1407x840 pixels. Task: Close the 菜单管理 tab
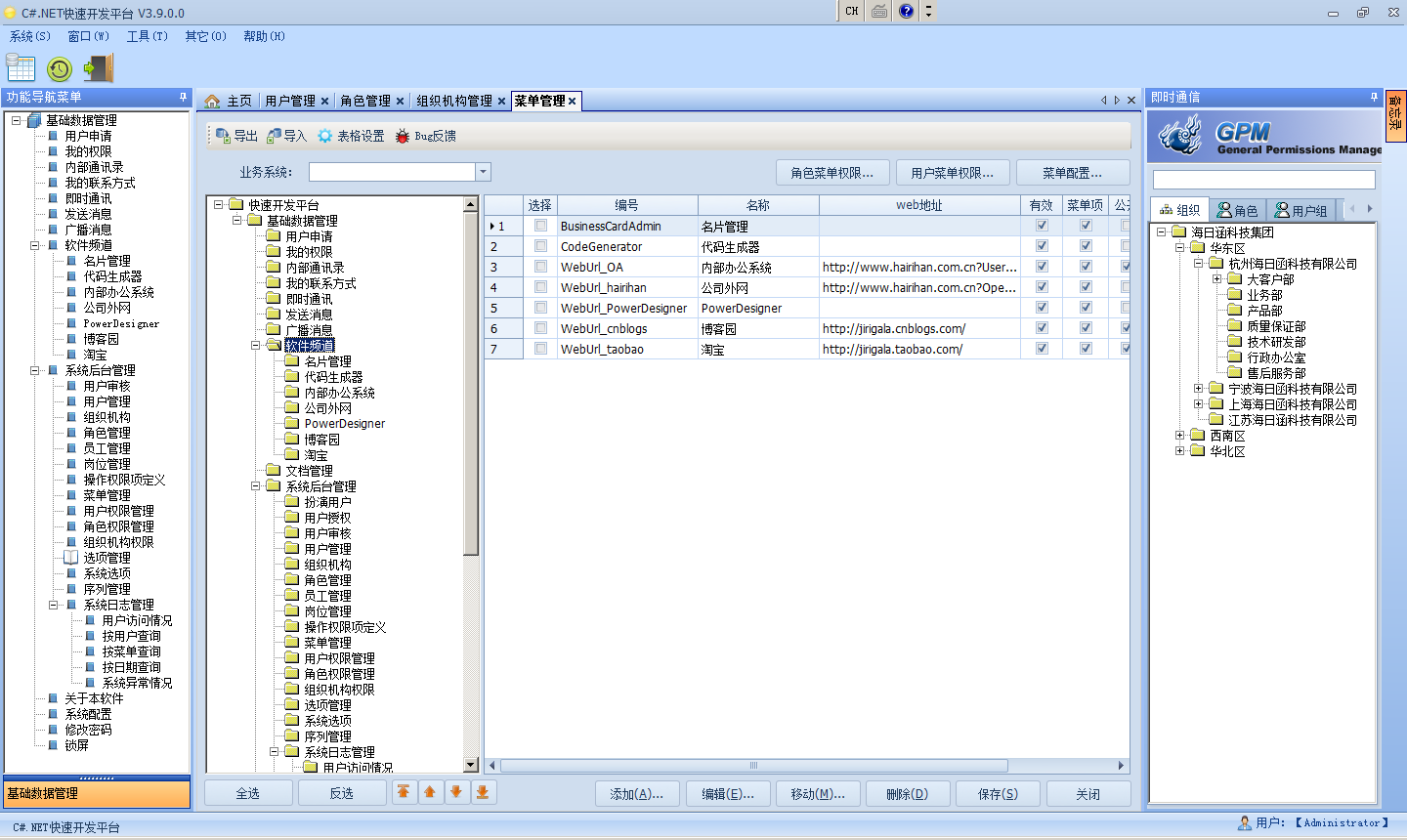click(573, 101)
